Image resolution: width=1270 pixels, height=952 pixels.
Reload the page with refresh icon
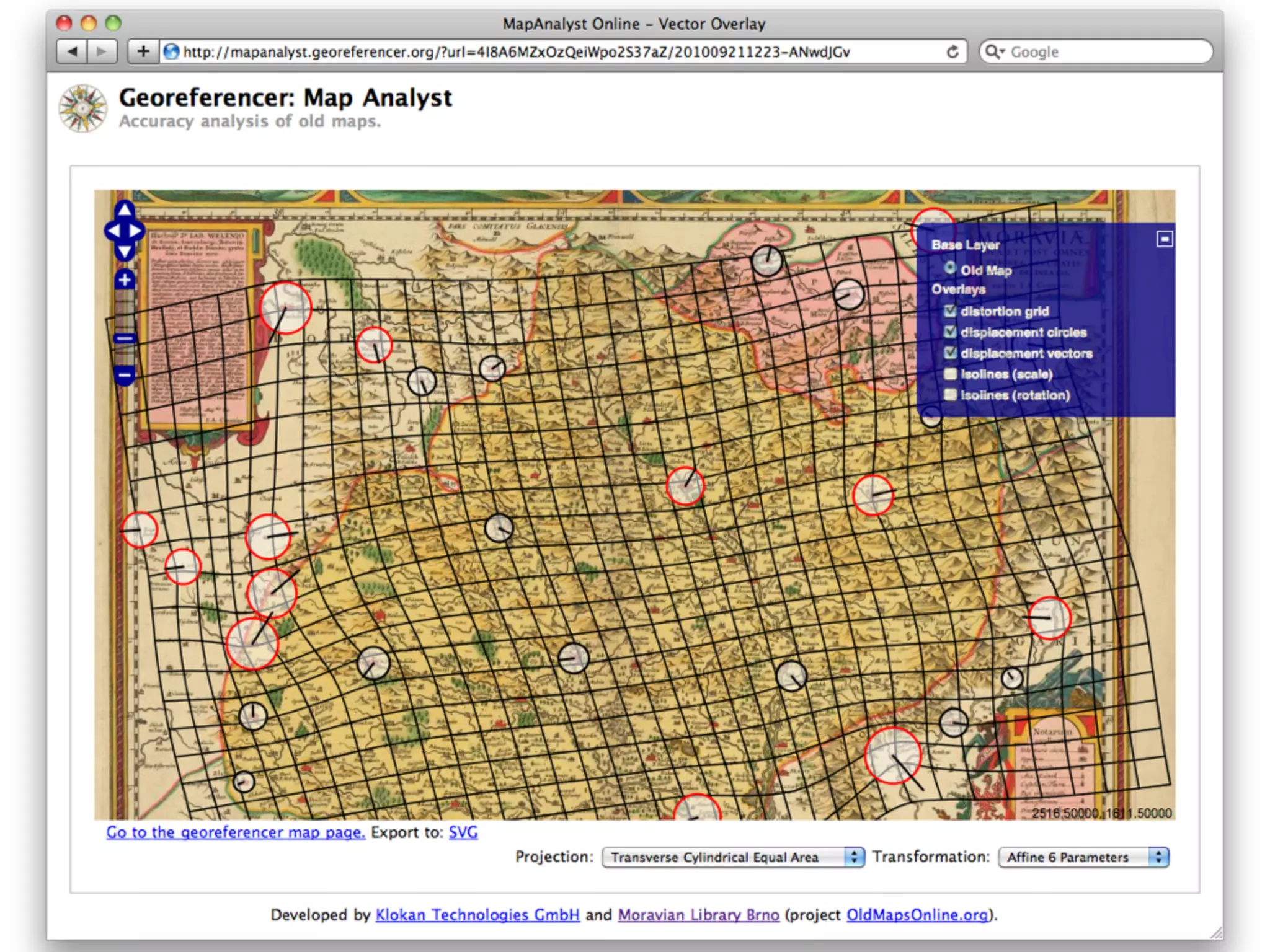[952, 52]
